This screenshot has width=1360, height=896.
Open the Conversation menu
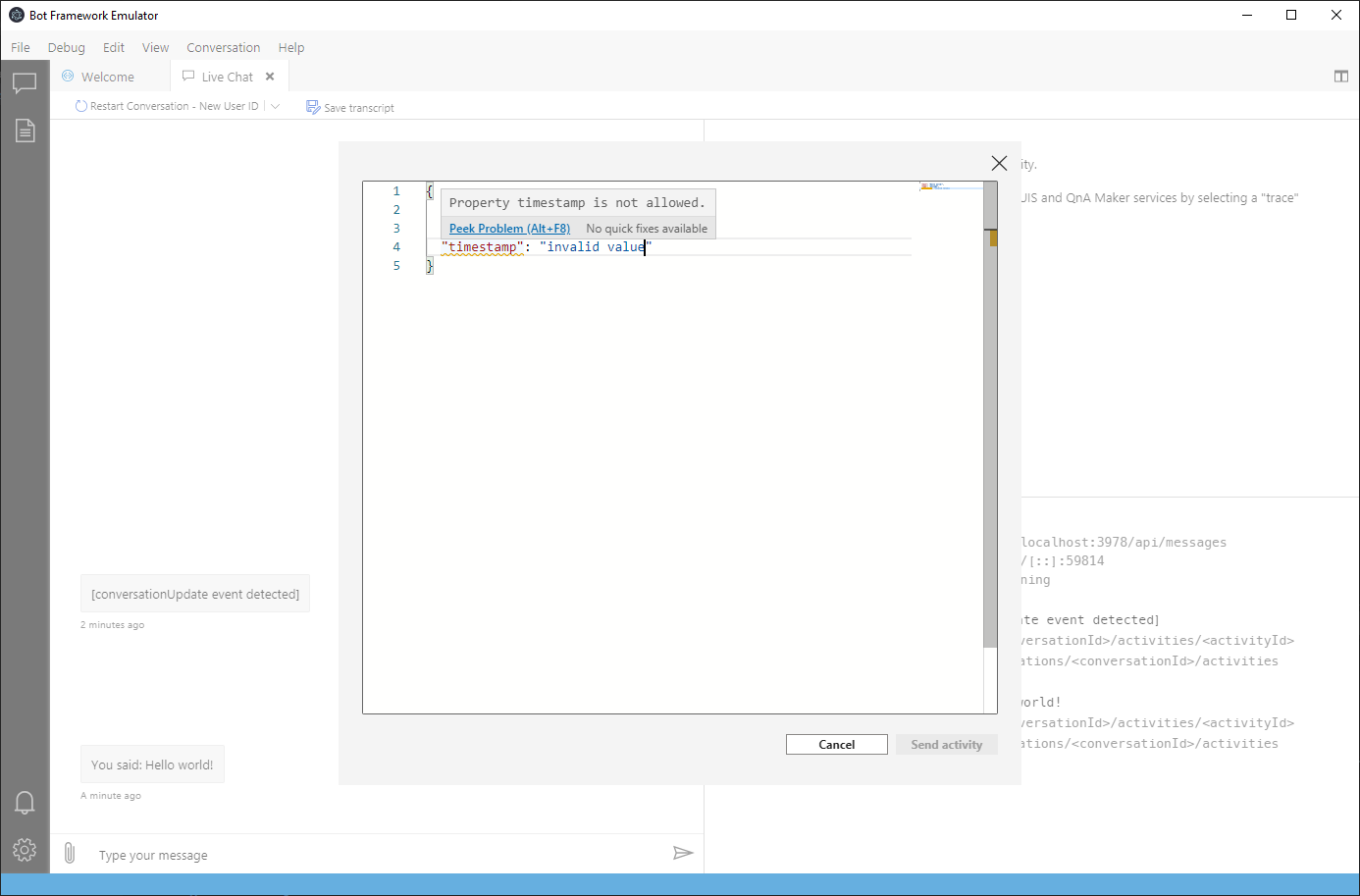(x=224, y=47)
